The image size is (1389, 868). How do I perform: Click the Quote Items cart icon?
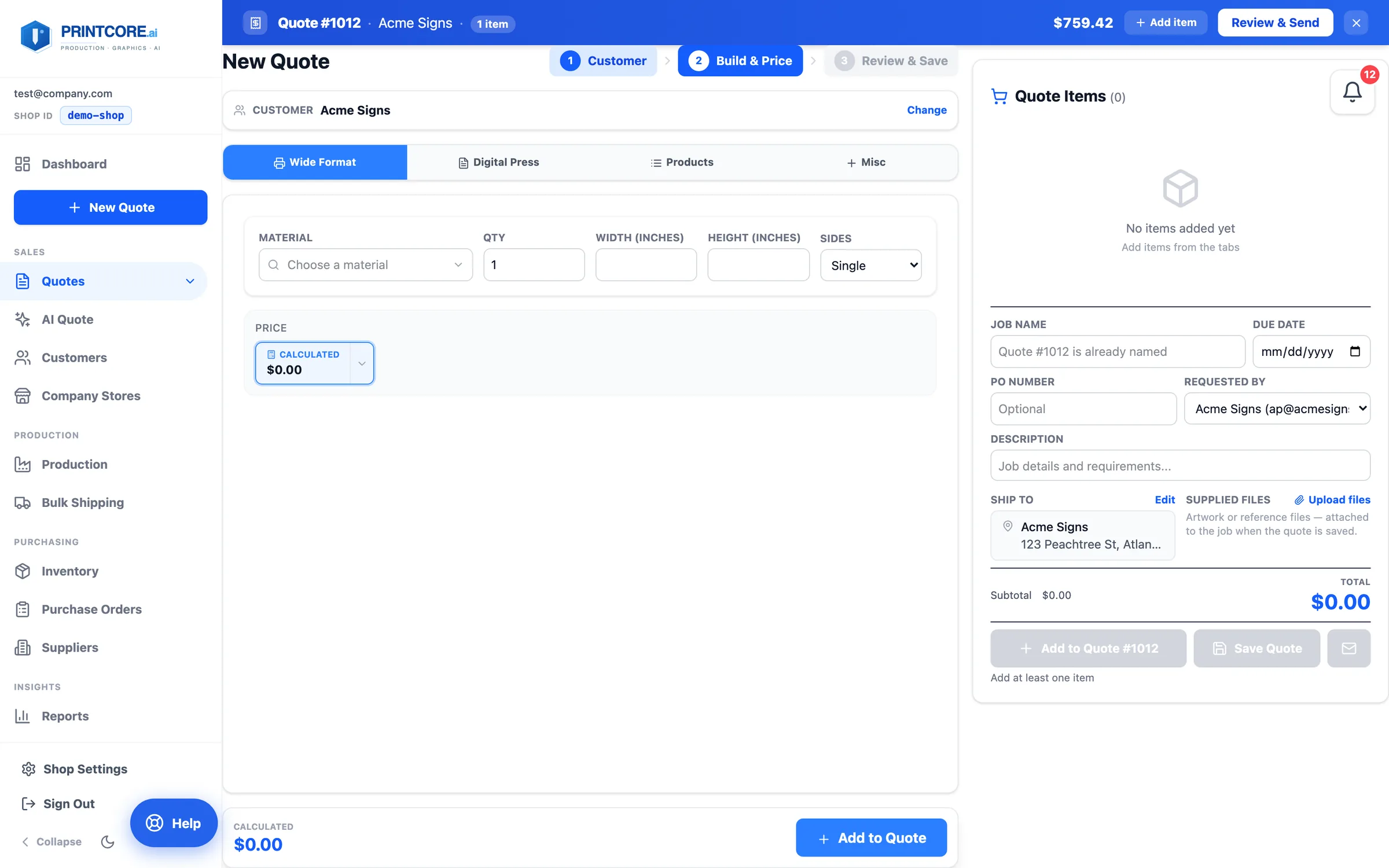pos(999,96)
